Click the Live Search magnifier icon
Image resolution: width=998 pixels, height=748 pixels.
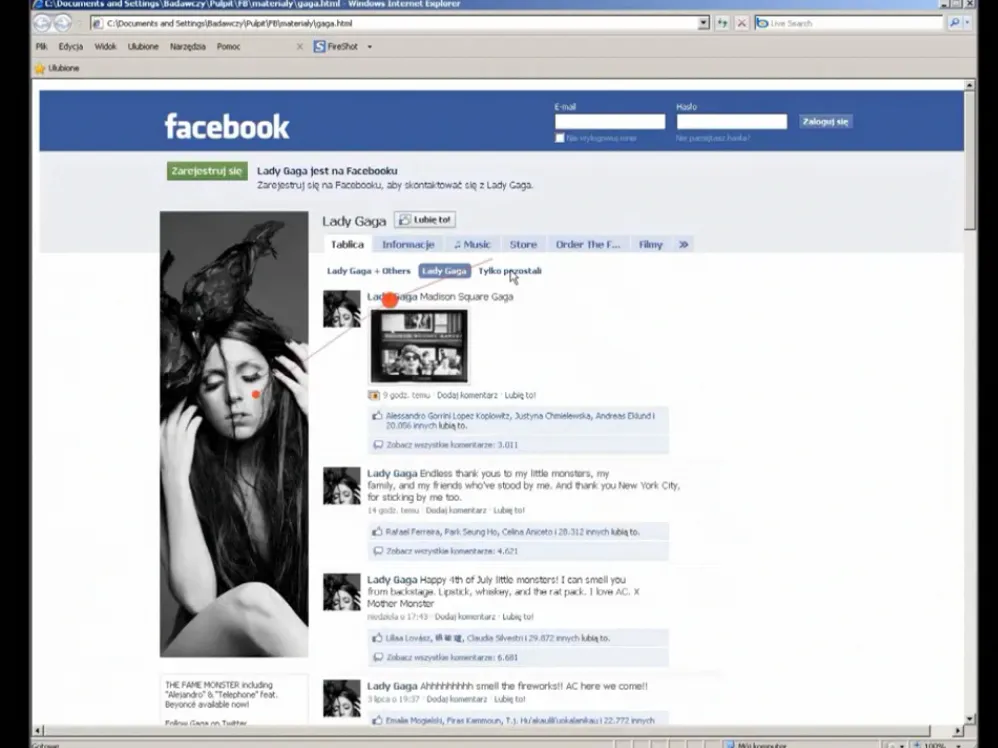pyautogui.click(x=954, y=23)
